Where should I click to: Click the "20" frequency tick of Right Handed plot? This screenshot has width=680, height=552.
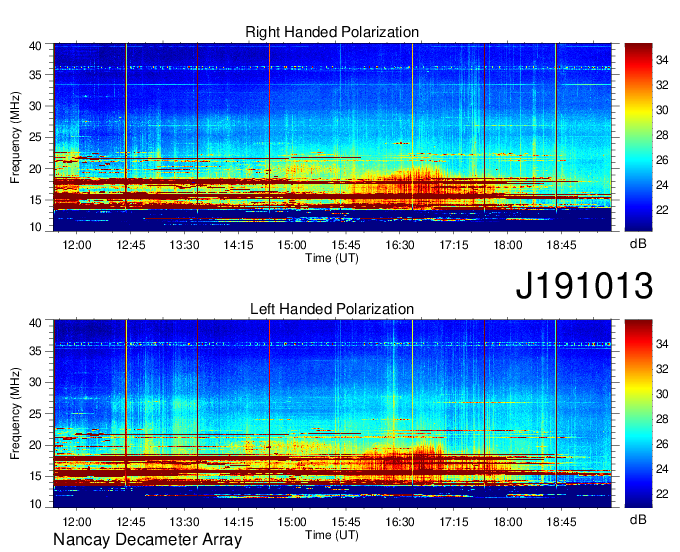tap(36, 169)
